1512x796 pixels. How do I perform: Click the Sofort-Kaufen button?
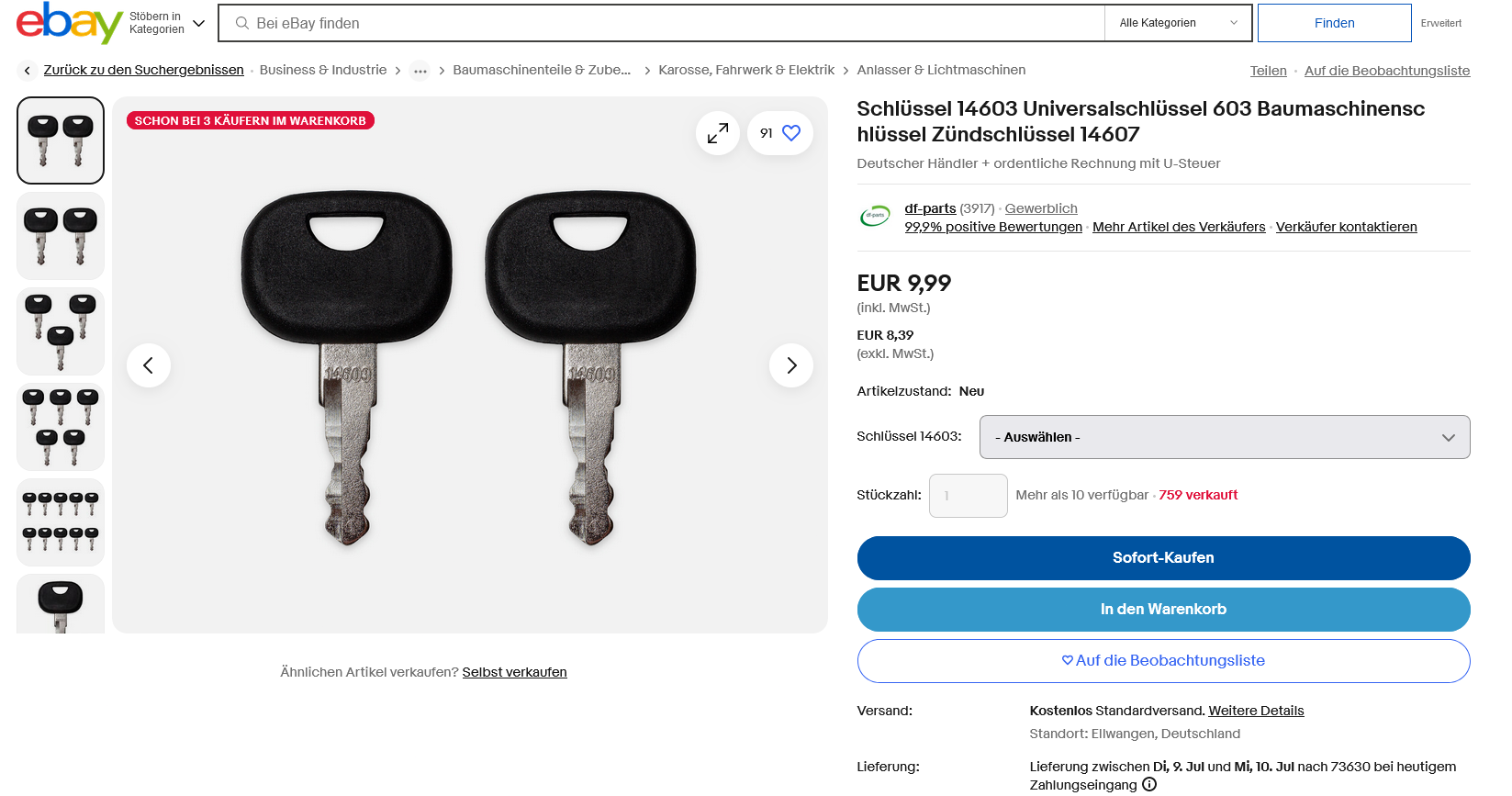pos(1163,558)
